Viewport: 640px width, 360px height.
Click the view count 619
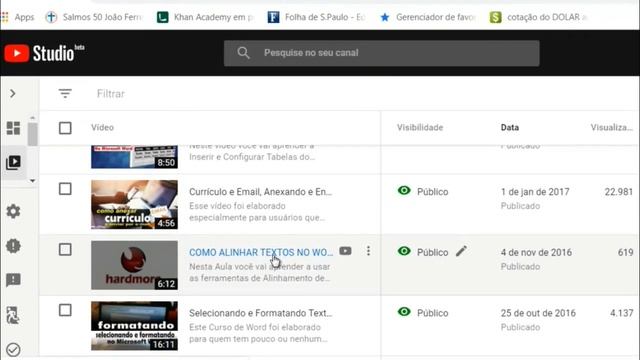pyautogui.click(x=625, y=253)
